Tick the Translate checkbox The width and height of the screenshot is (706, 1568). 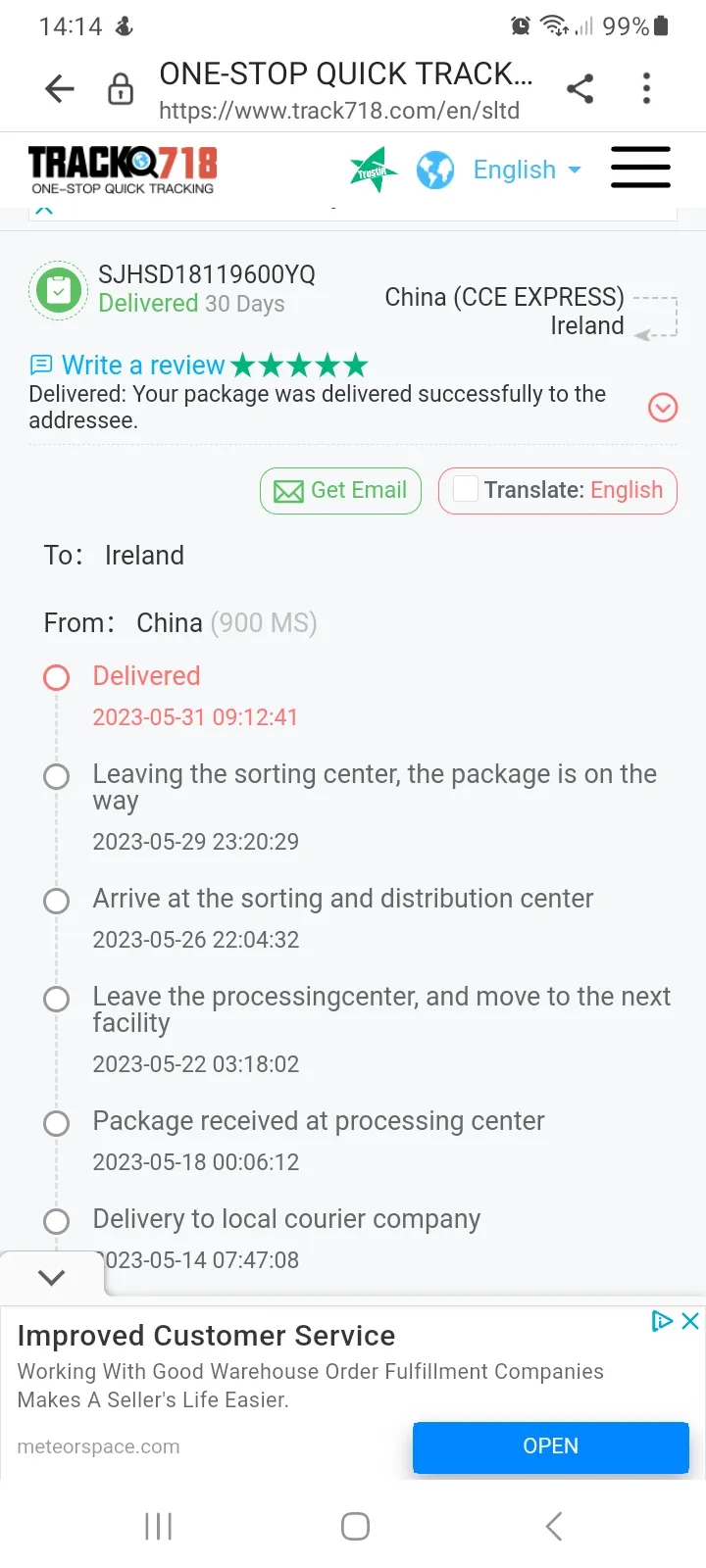click(466, 489)
